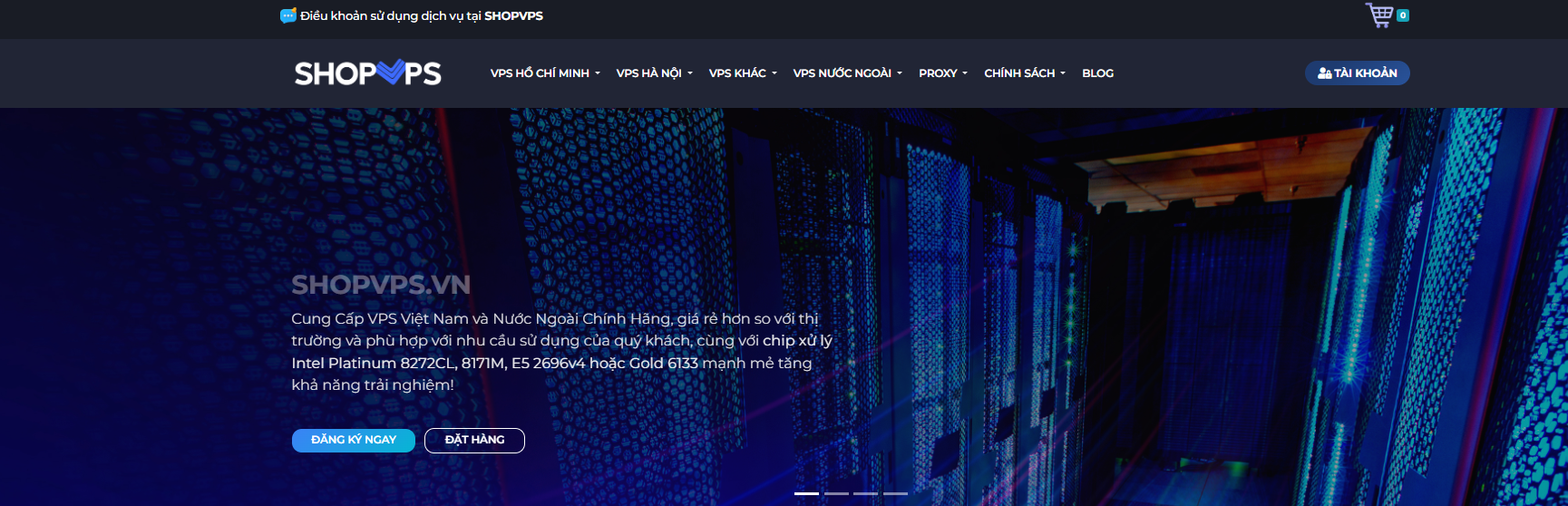Image resolution: width=1568 pixels, height=506 pixels.
Task: Expand the VPS Hồ Chí Minh dropdown
Action: [544, 73]
